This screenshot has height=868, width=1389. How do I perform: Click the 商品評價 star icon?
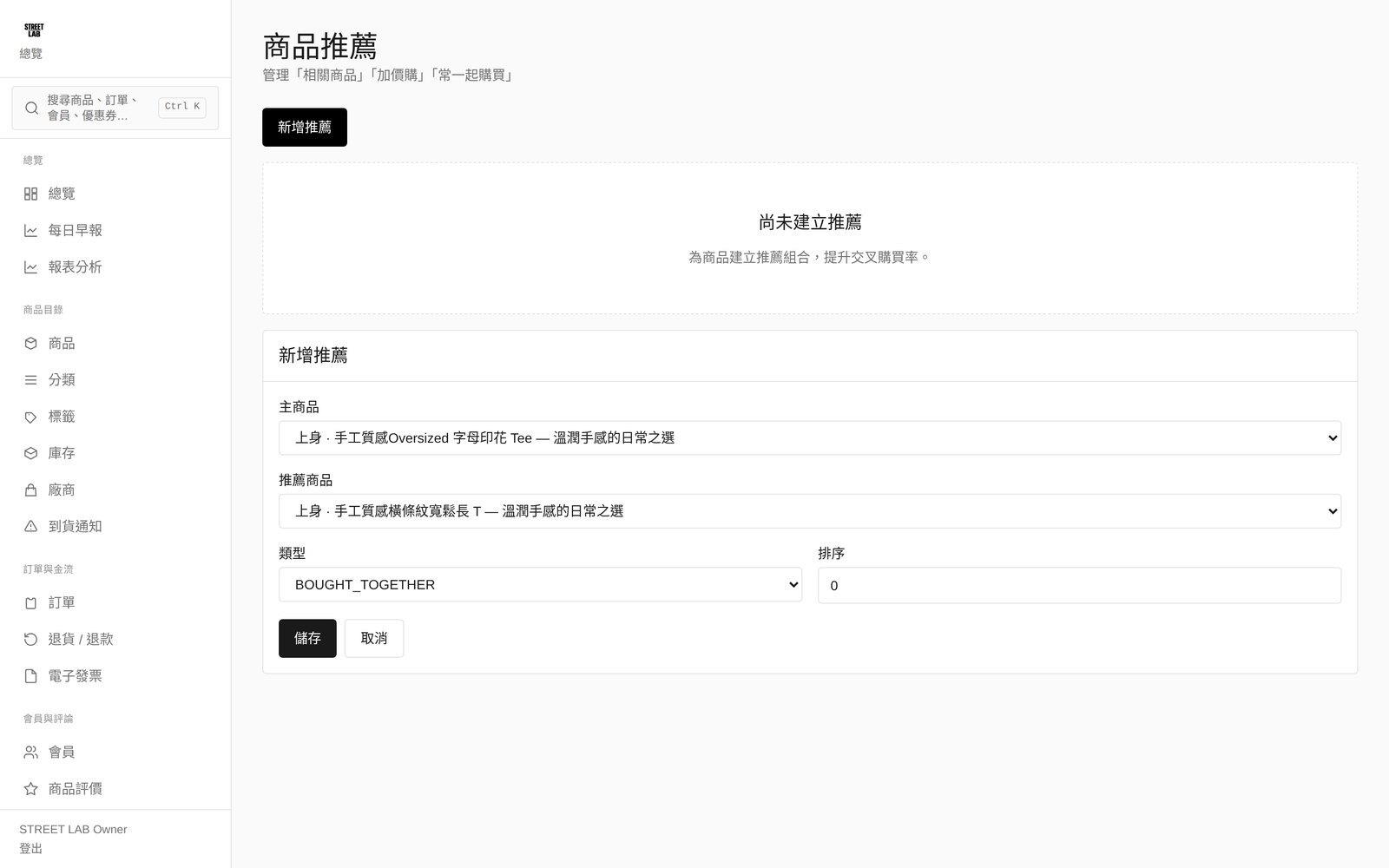tap(30, 789)
